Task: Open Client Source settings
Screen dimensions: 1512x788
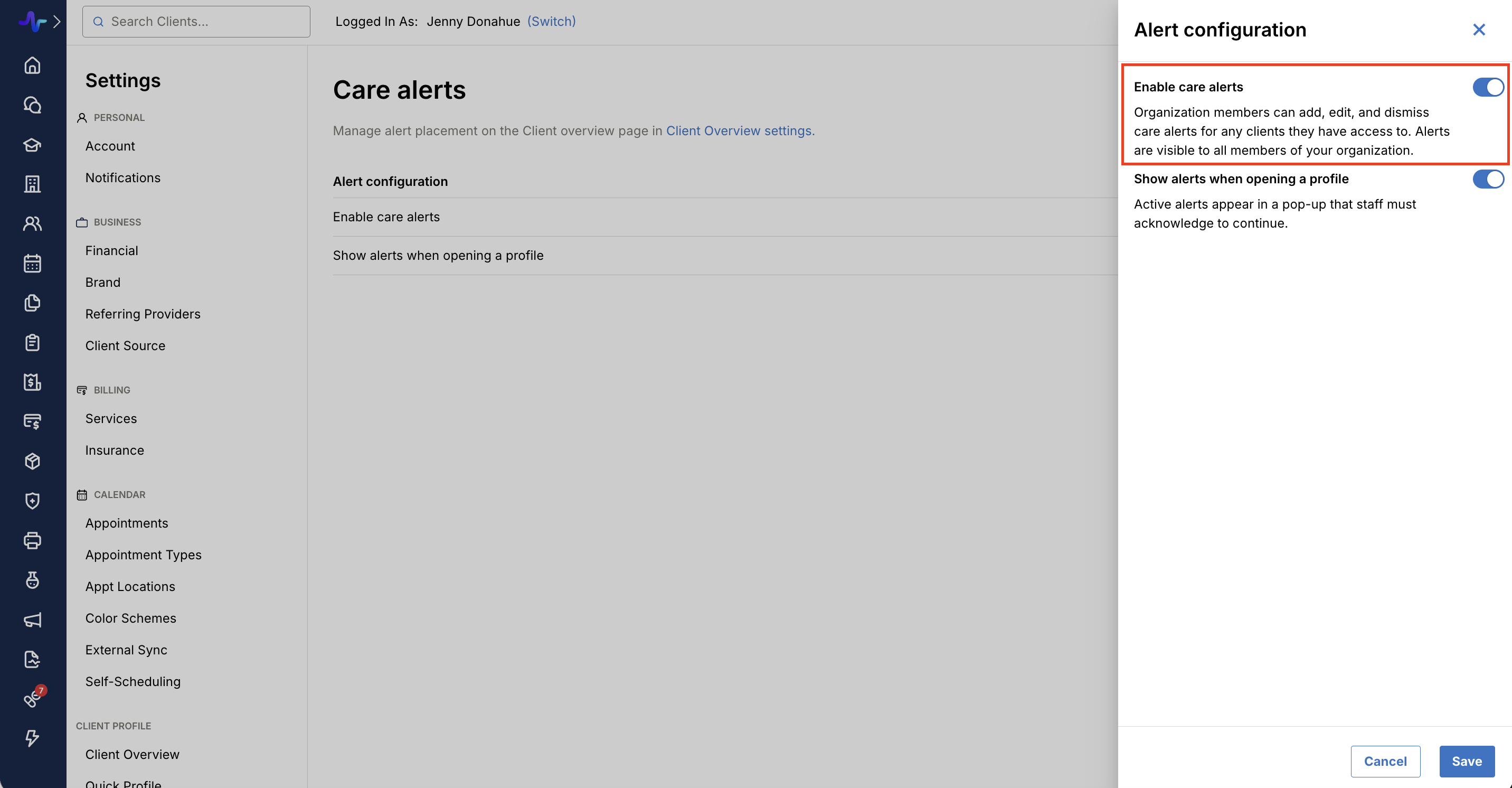Action: click(125, 346)
